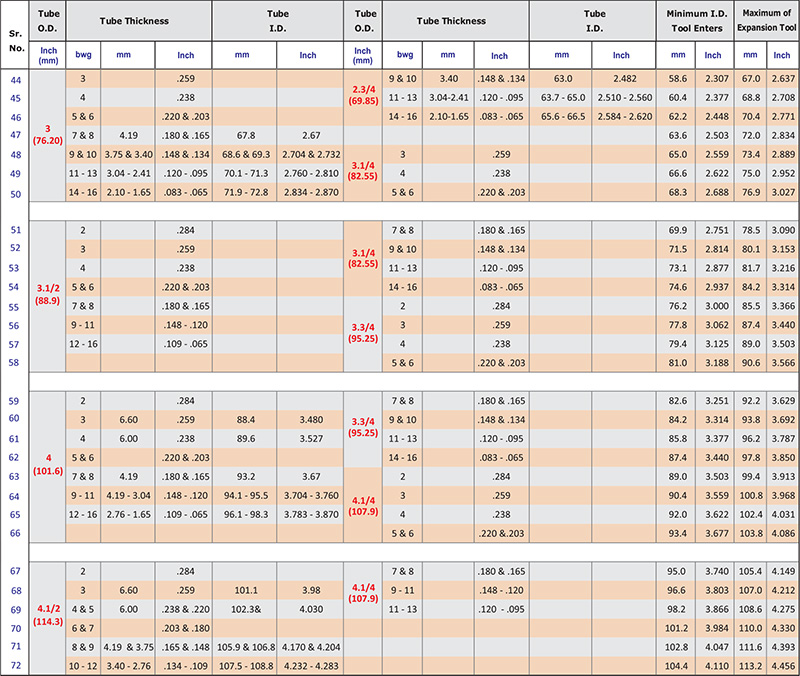This screenshot has width=800, height=676.
Task: Click tube I.D. value '3.527'
Action: (311, 439)
